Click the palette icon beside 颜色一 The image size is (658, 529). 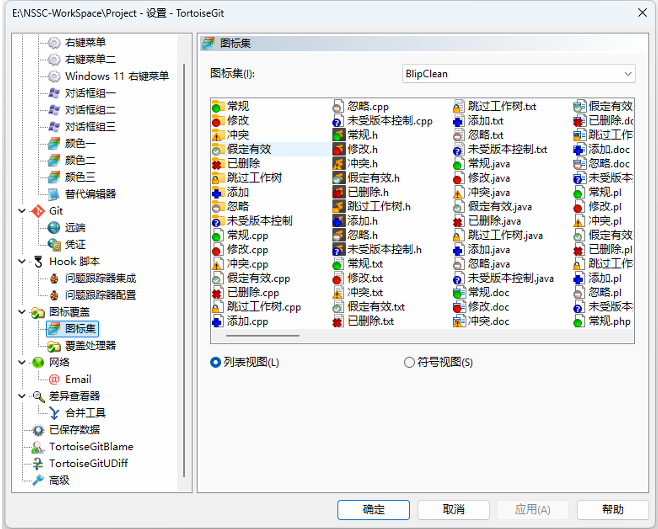54,143
